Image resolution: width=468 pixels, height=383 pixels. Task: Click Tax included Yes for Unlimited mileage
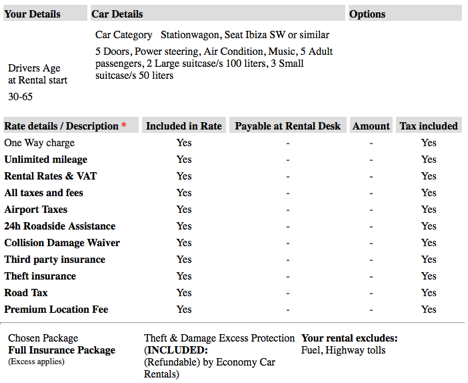point(429,159)
